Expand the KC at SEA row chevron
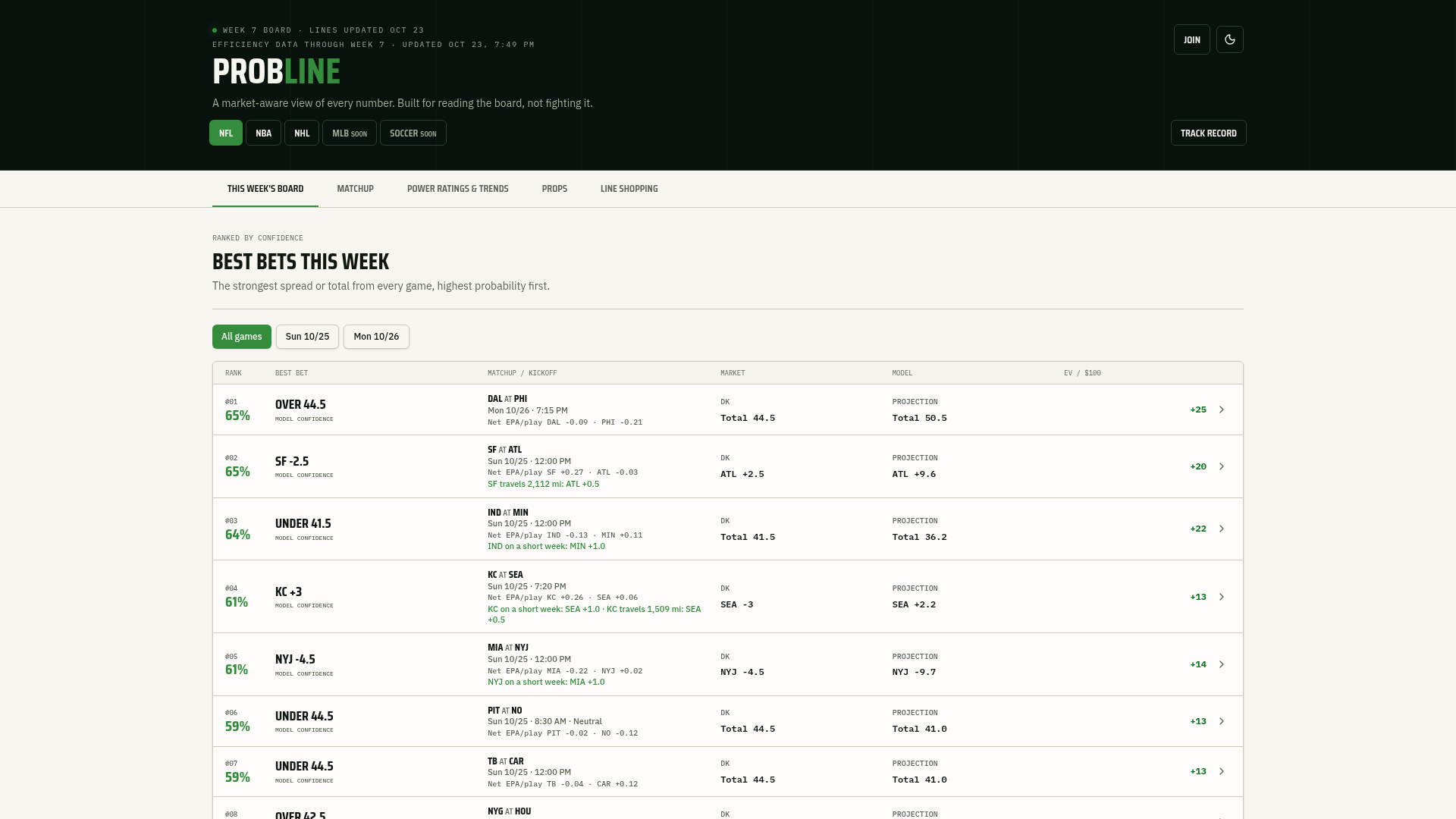The height and width of the screenshot is (819, 1456). click(1222, 597)
